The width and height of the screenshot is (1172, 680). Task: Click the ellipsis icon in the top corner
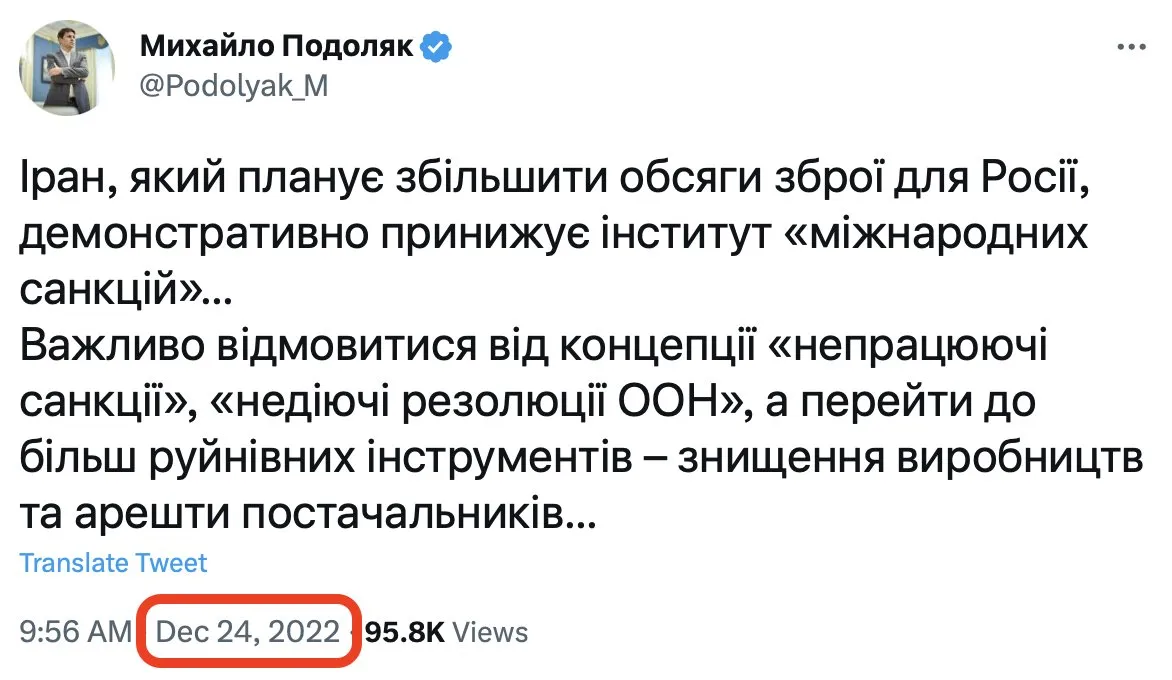(1131, 44)
